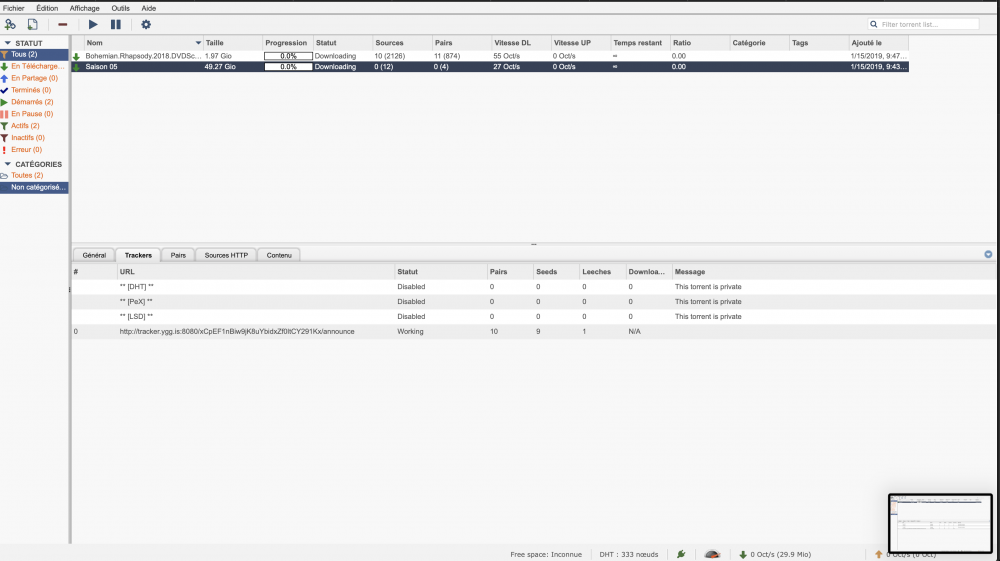Click the add torrent link toolbar icon
The image size is (1000, 561).
(10, 24)
